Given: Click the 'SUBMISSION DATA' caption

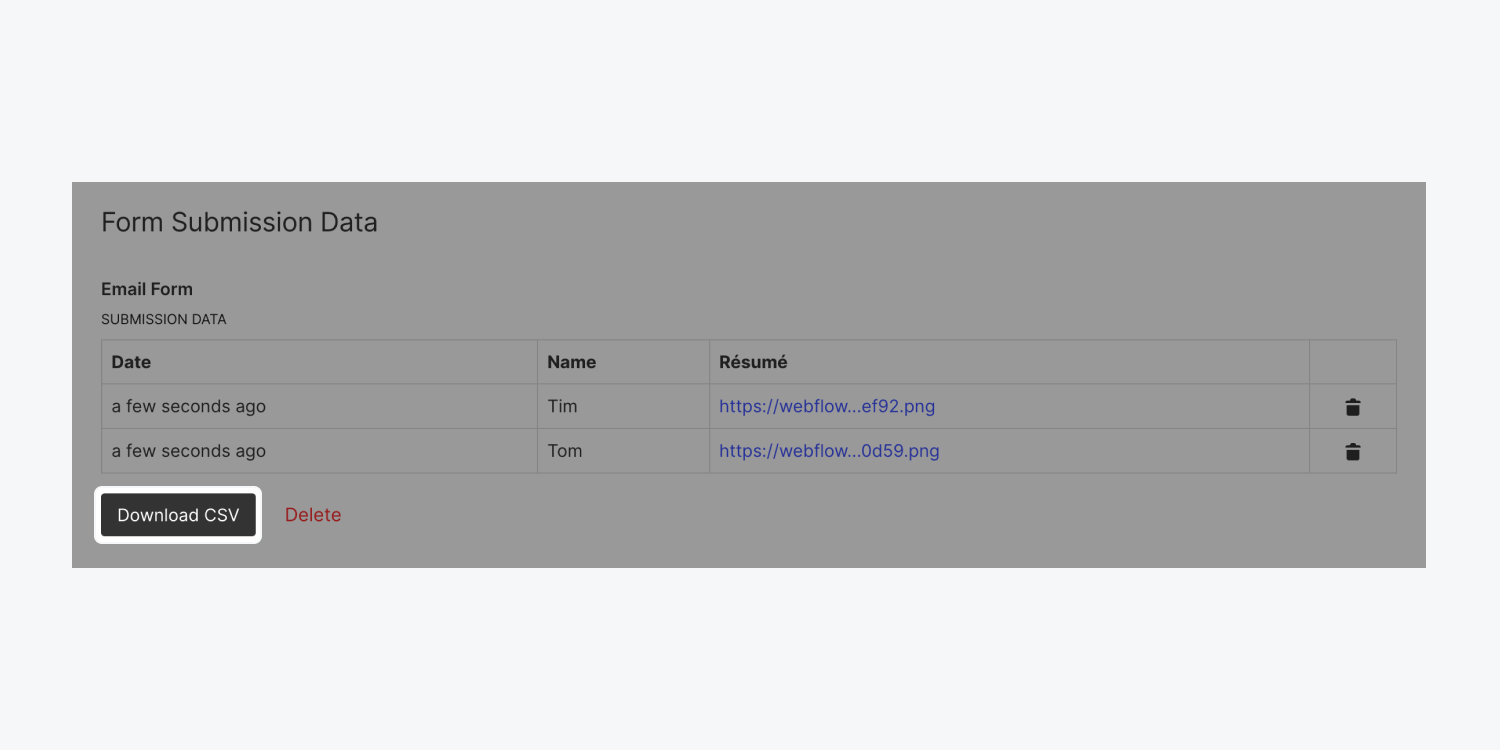Looking at the screenshot, I should click(x=164, y=320).
